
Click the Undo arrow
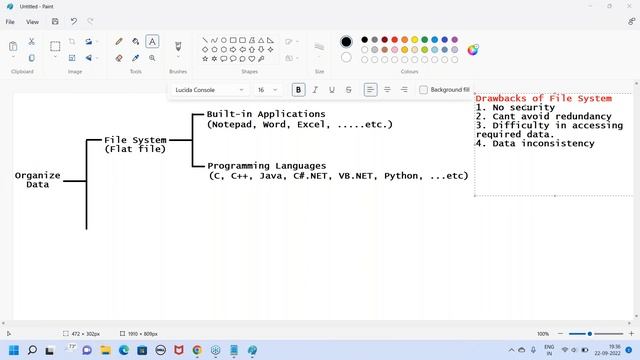point(73,22)
